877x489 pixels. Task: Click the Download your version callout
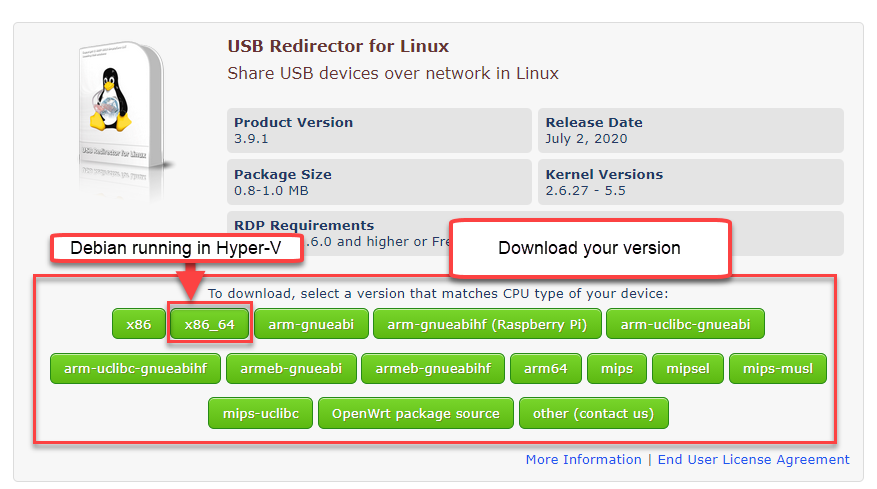(x=589, y=248)
